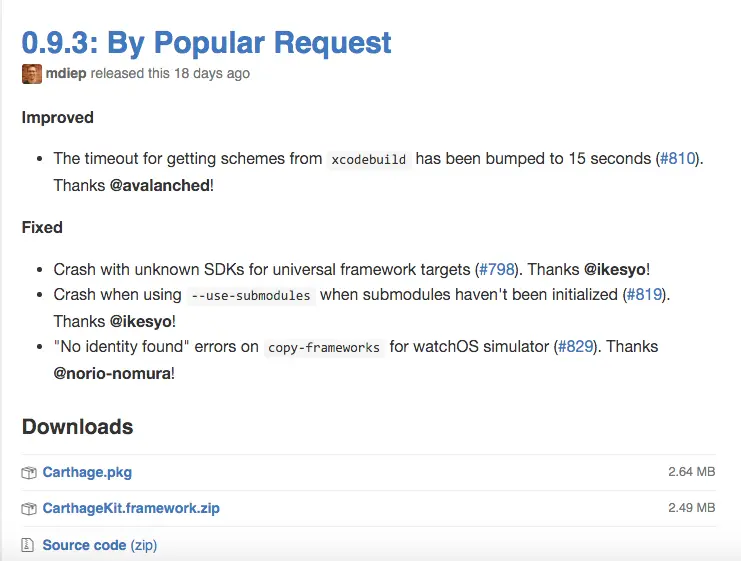Click the package icon beside CarthageKit.framework.zip
This screenshot has height=561, width=741.
tap(29, 509)
